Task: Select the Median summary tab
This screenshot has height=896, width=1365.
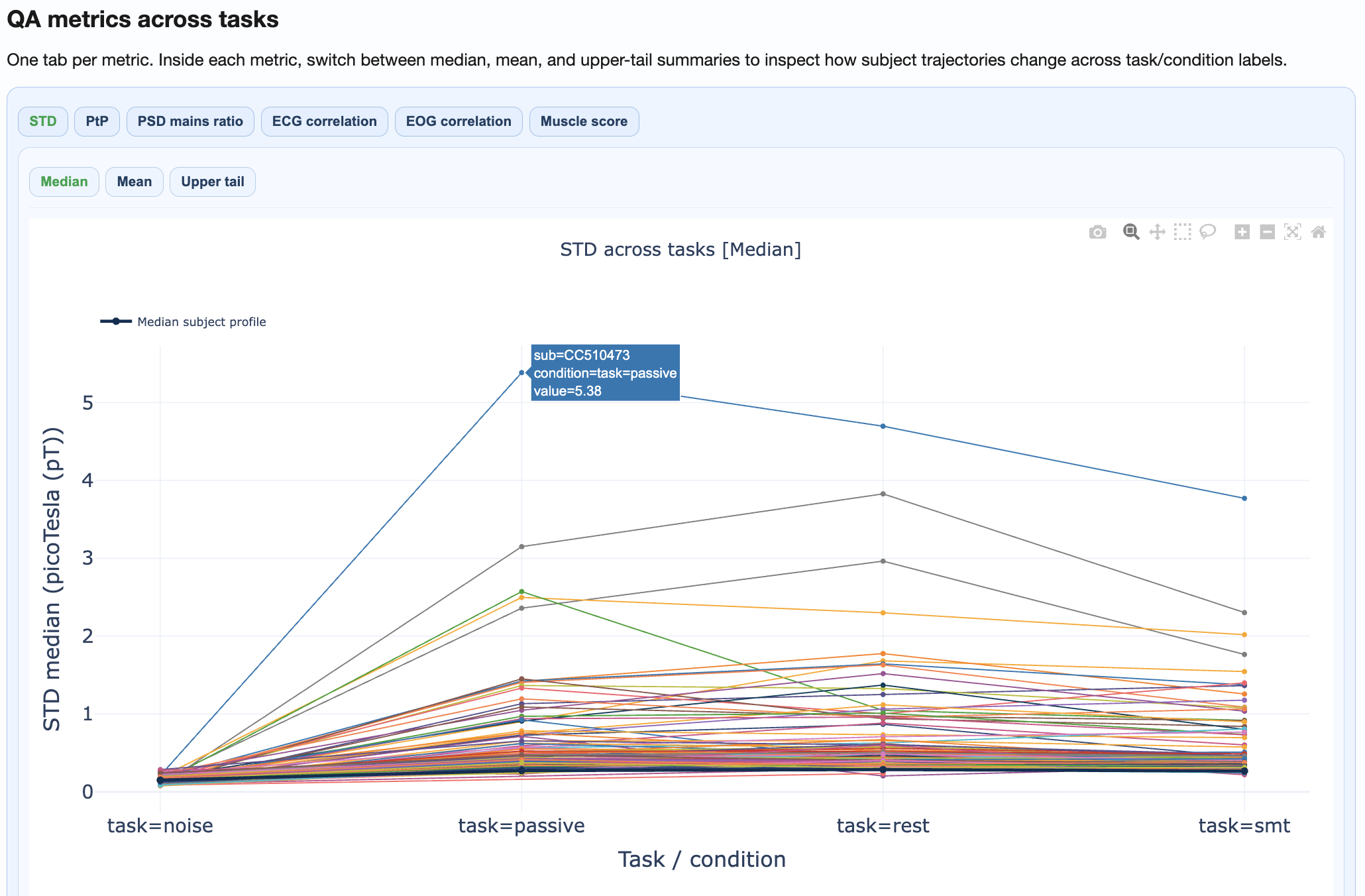Action: coord(64,182)
